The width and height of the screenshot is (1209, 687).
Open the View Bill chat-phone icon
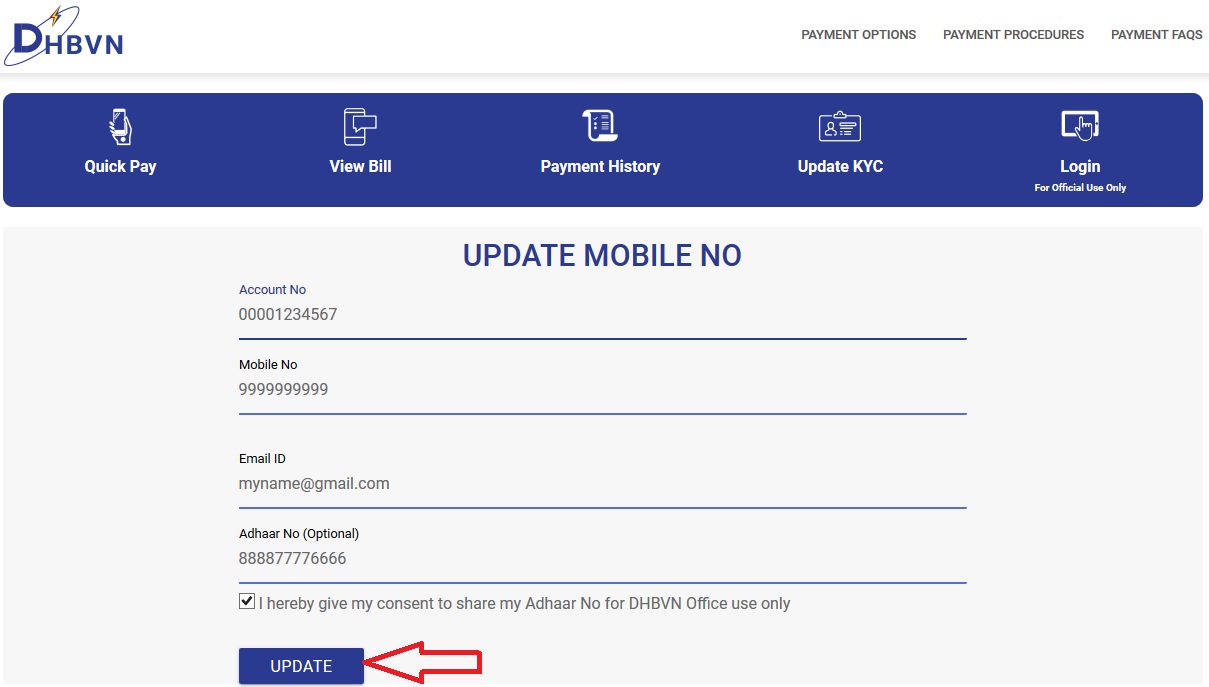point(360,127)
